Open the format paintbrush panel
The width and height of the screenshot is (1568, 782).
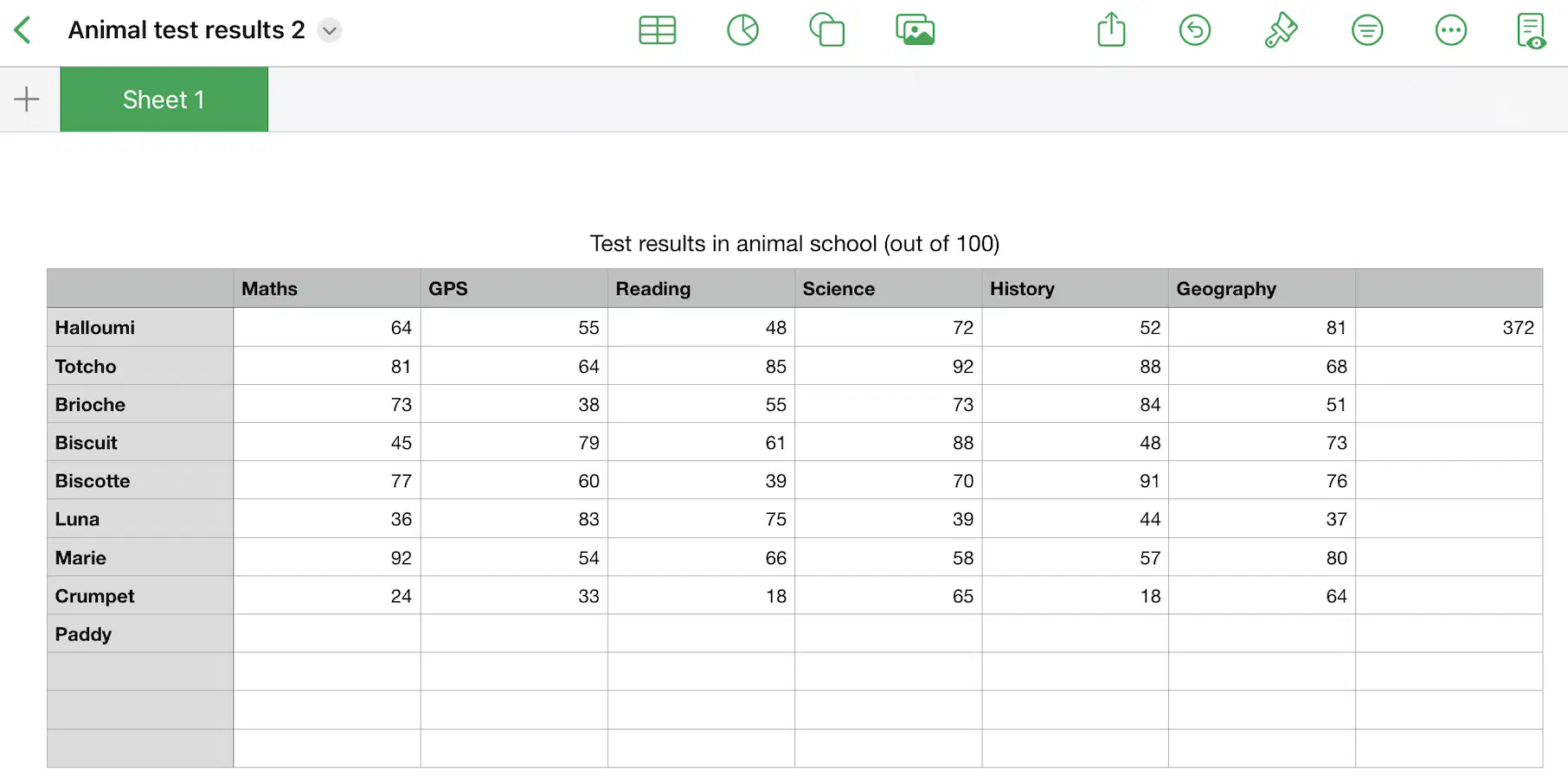[x=1281, y=30]
